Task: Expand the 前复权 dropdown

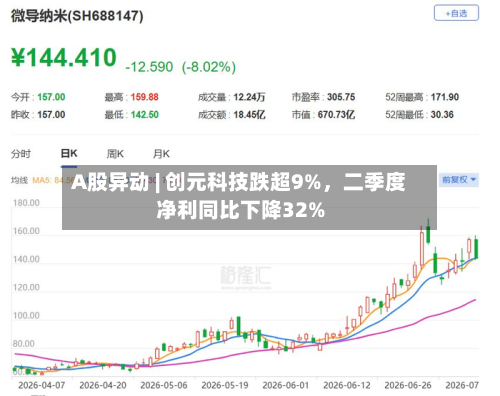Action: tap(459, 180)
